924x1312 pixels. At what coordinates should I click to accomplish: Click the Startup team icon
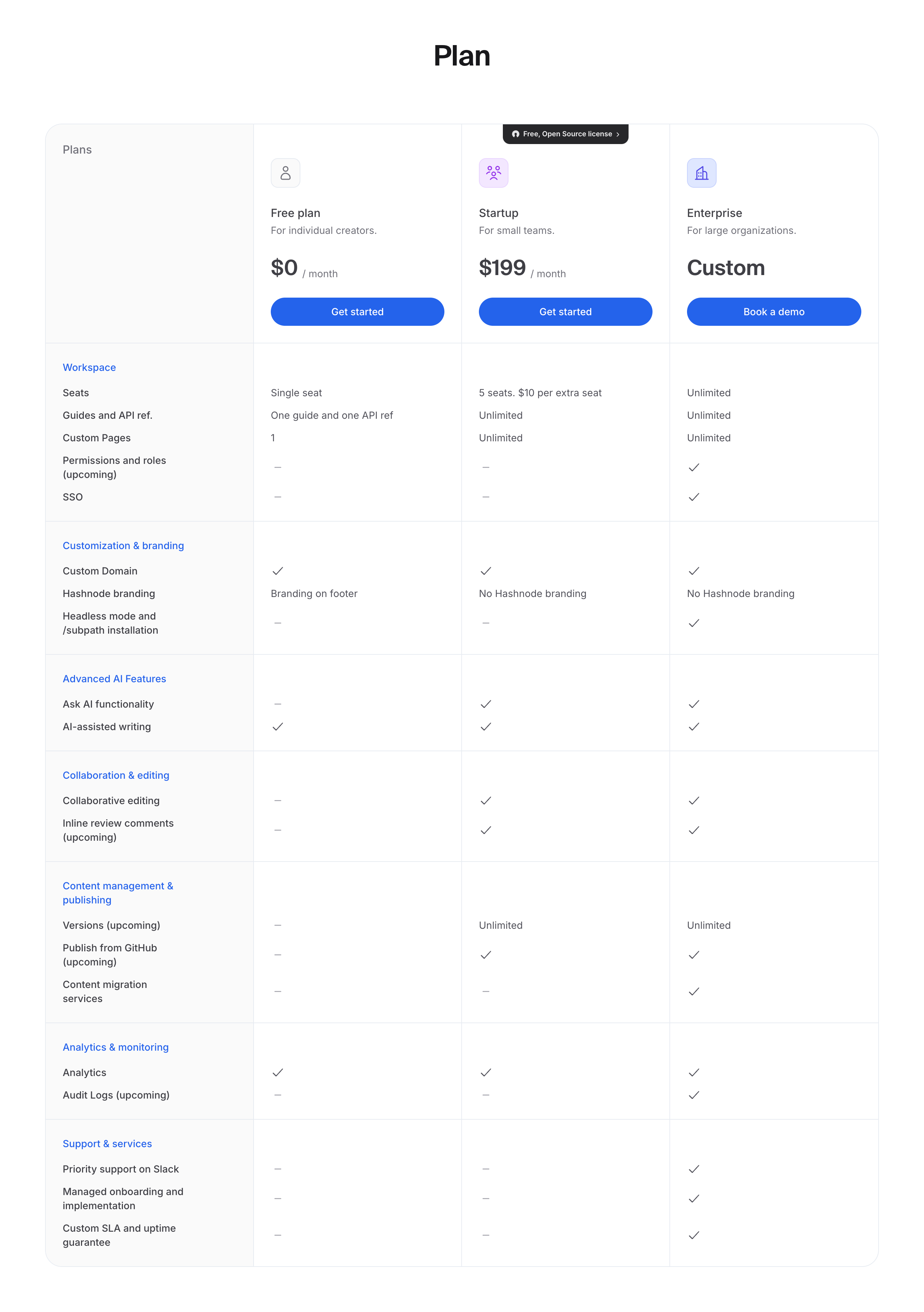493,173
